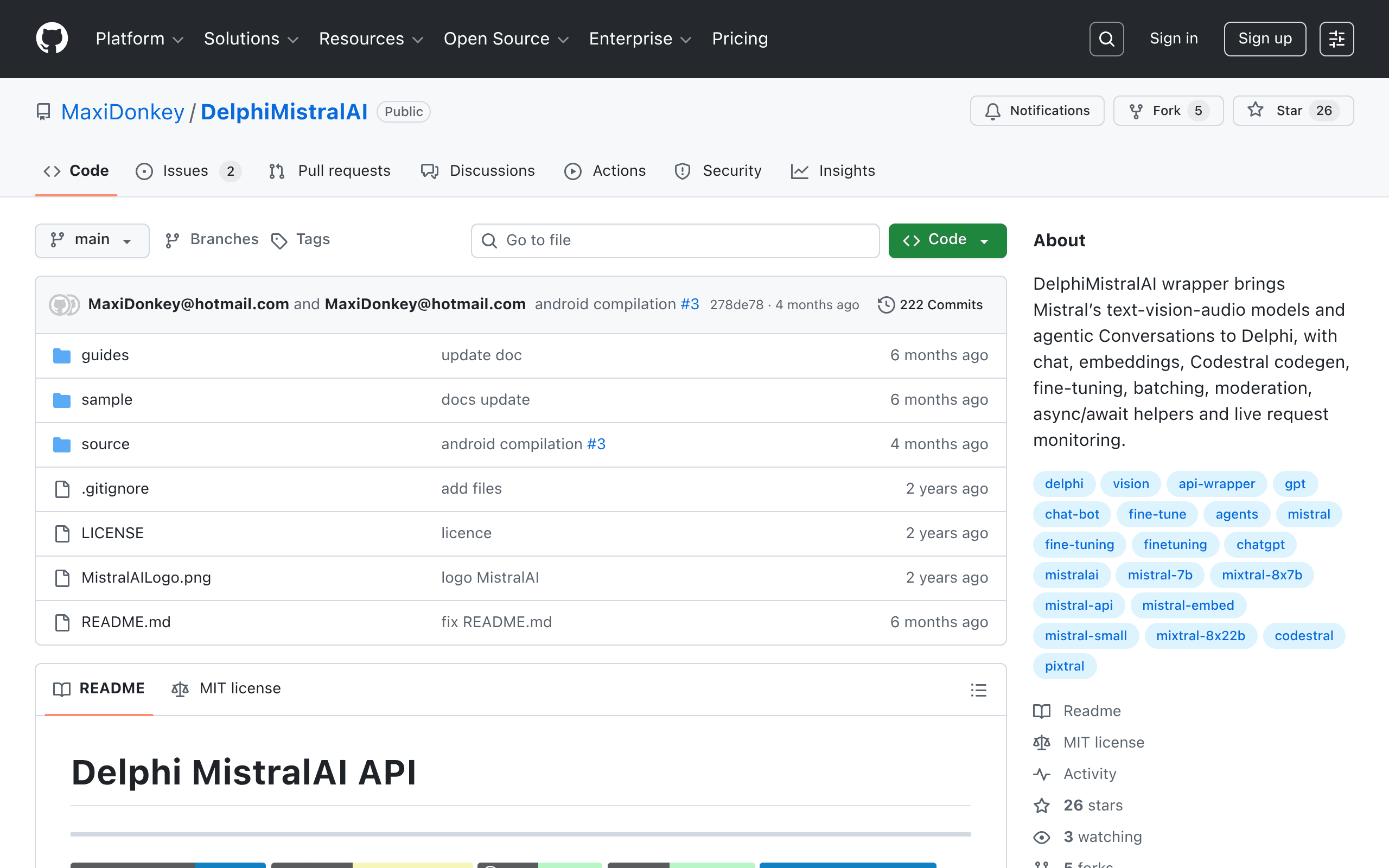Viewport: 1389px width, 868px height.
Task: Select the mistral-embed topic tag
Action: [1188, 605]
